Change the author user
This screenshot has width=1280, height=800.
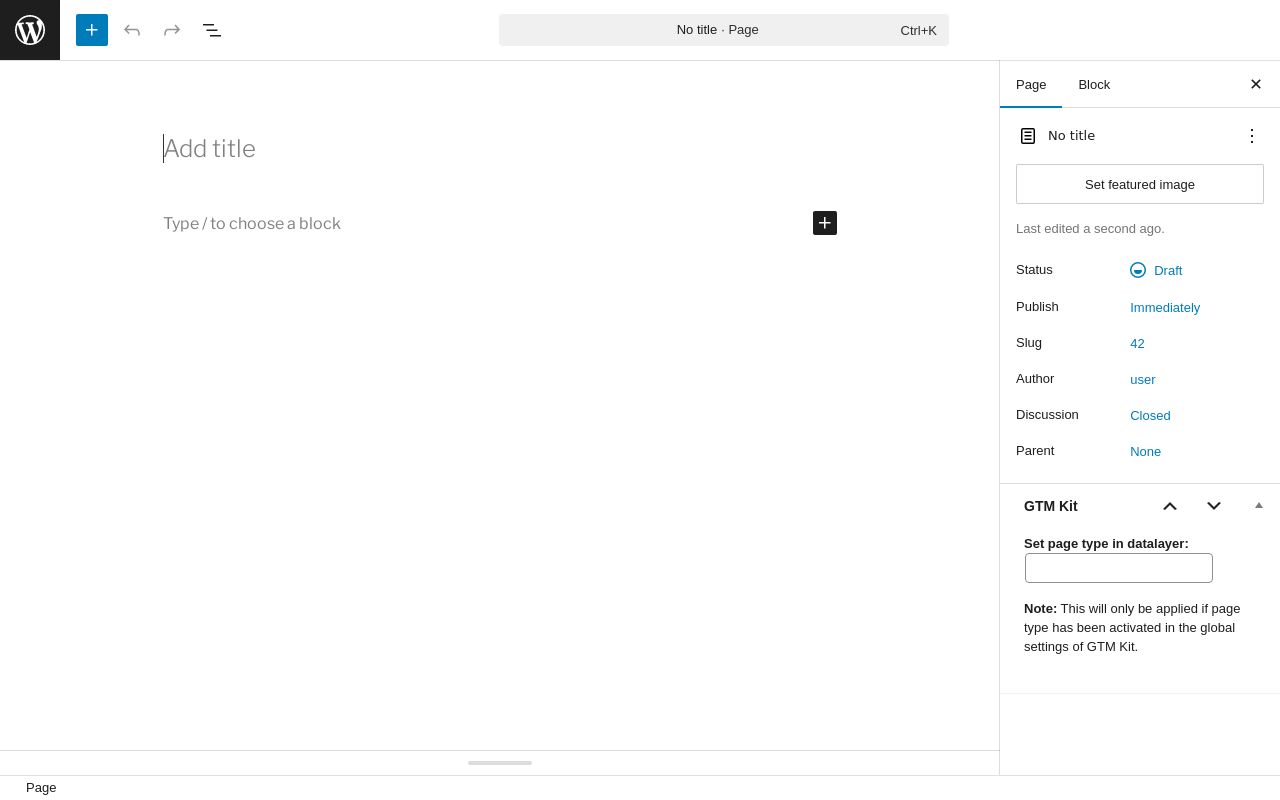[x=1143, y=379]
